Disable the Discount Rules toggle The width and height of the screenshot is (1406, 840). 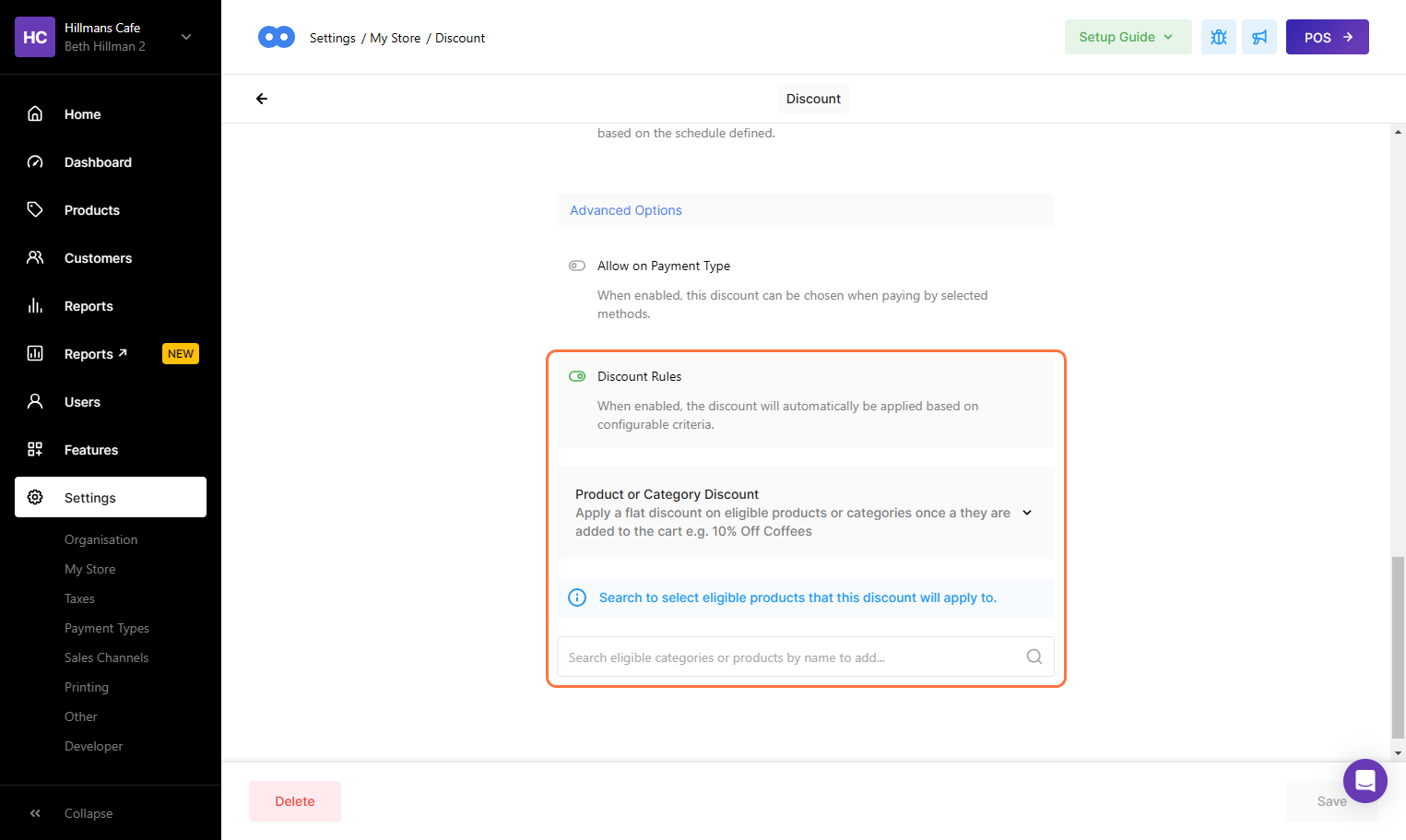pyautogui.click(x=577, y=376)
